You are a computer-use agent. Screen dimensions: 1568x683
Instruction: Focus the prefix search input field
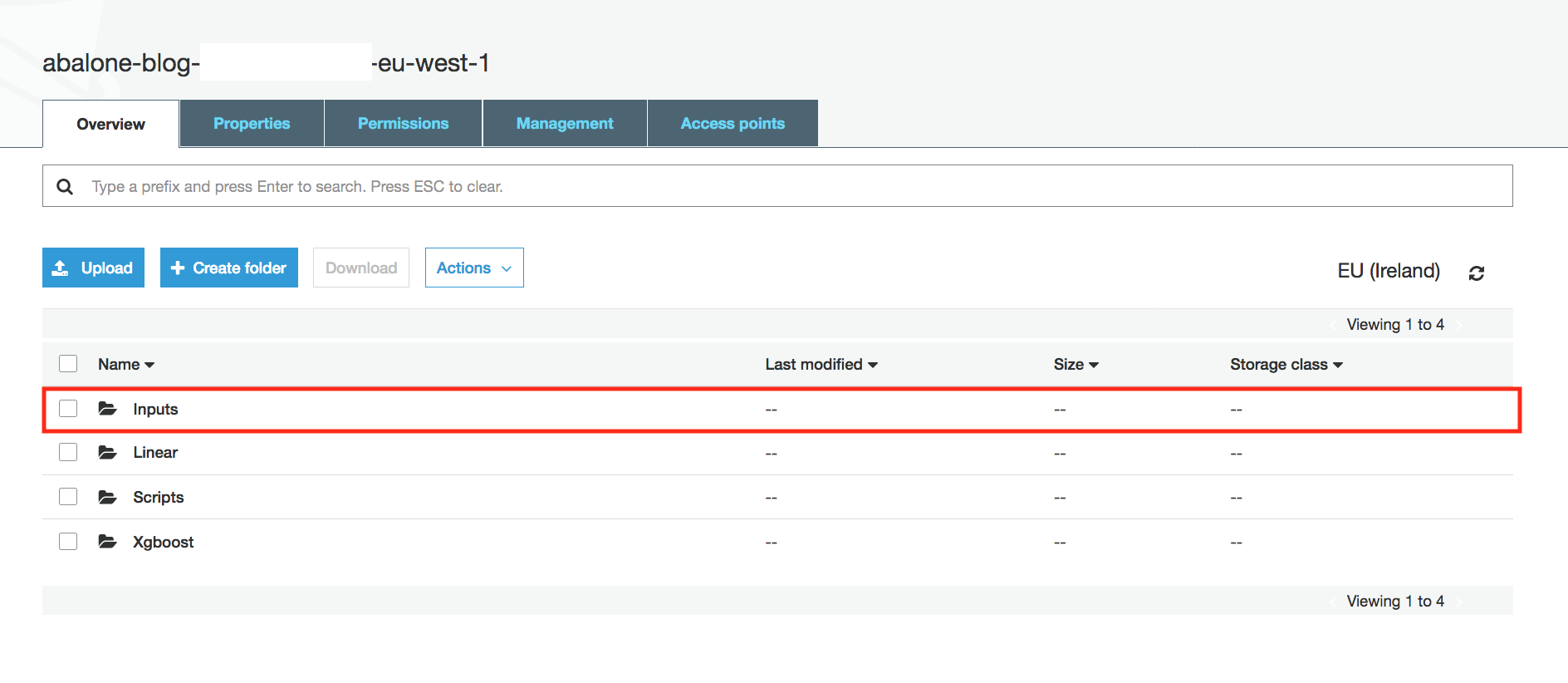[x=777, y=186]
